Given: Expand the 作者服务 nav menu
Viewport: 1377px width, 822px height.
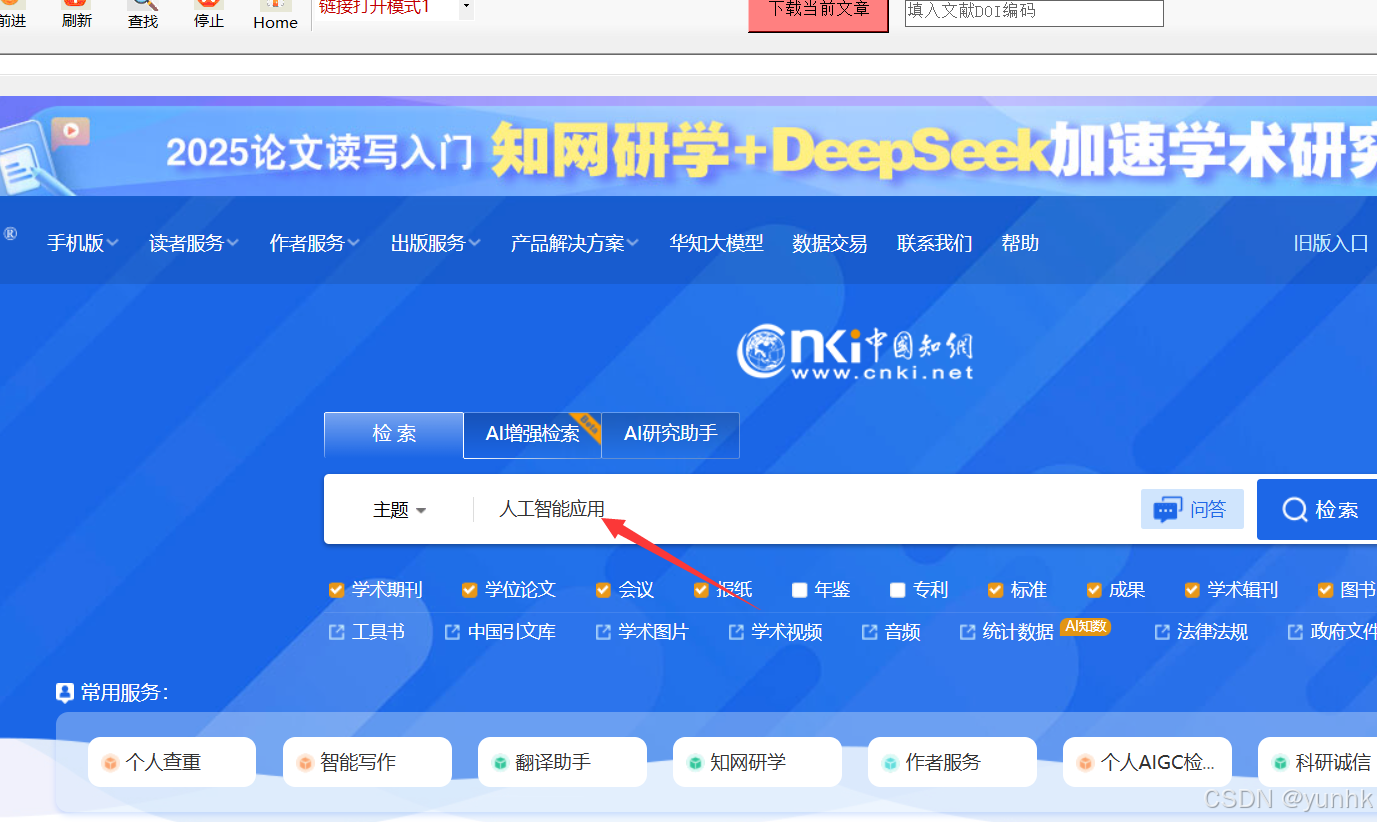Looking at the screenshot, I should (x=314, y=243).
